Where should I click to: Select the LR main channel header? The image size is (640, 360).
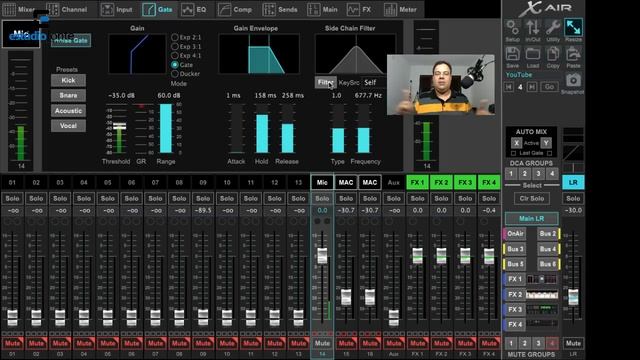pyautogui.click(x=573, y=182)
